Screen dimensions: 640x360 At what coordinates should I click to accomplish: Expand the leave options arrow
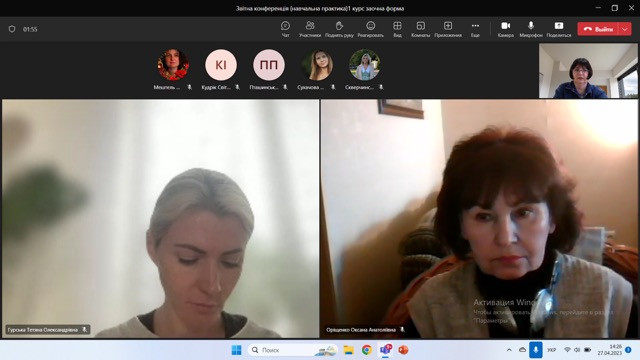(625, 29)
